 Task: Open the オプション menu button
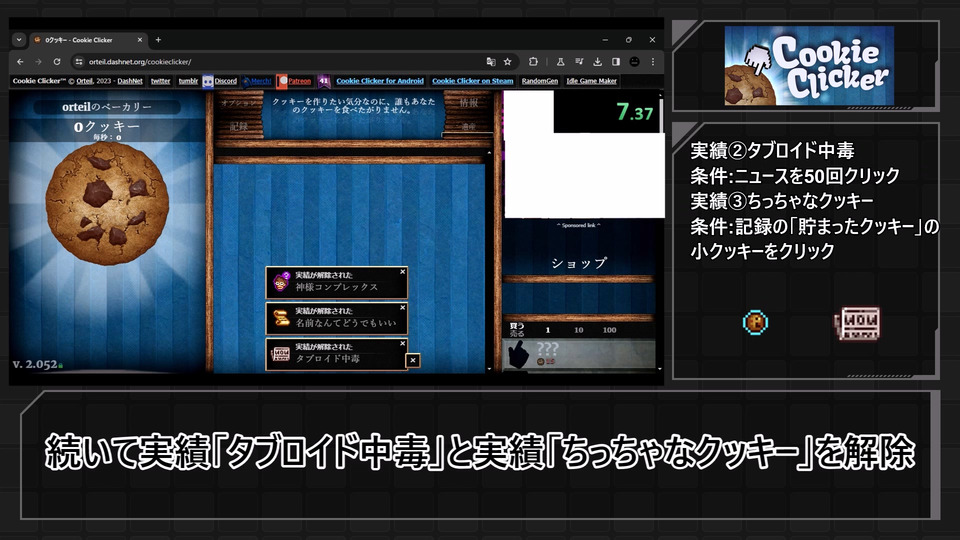click(238, 103)
